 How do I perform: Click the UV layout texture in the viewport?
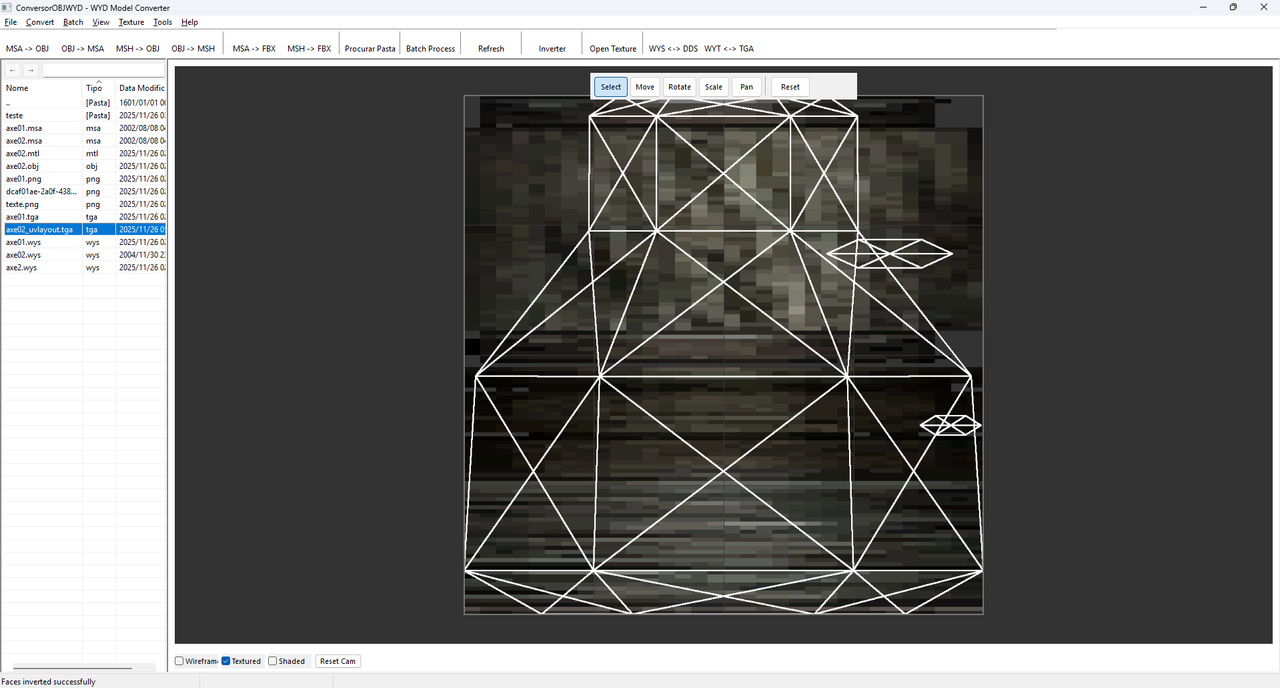(723, 355)
